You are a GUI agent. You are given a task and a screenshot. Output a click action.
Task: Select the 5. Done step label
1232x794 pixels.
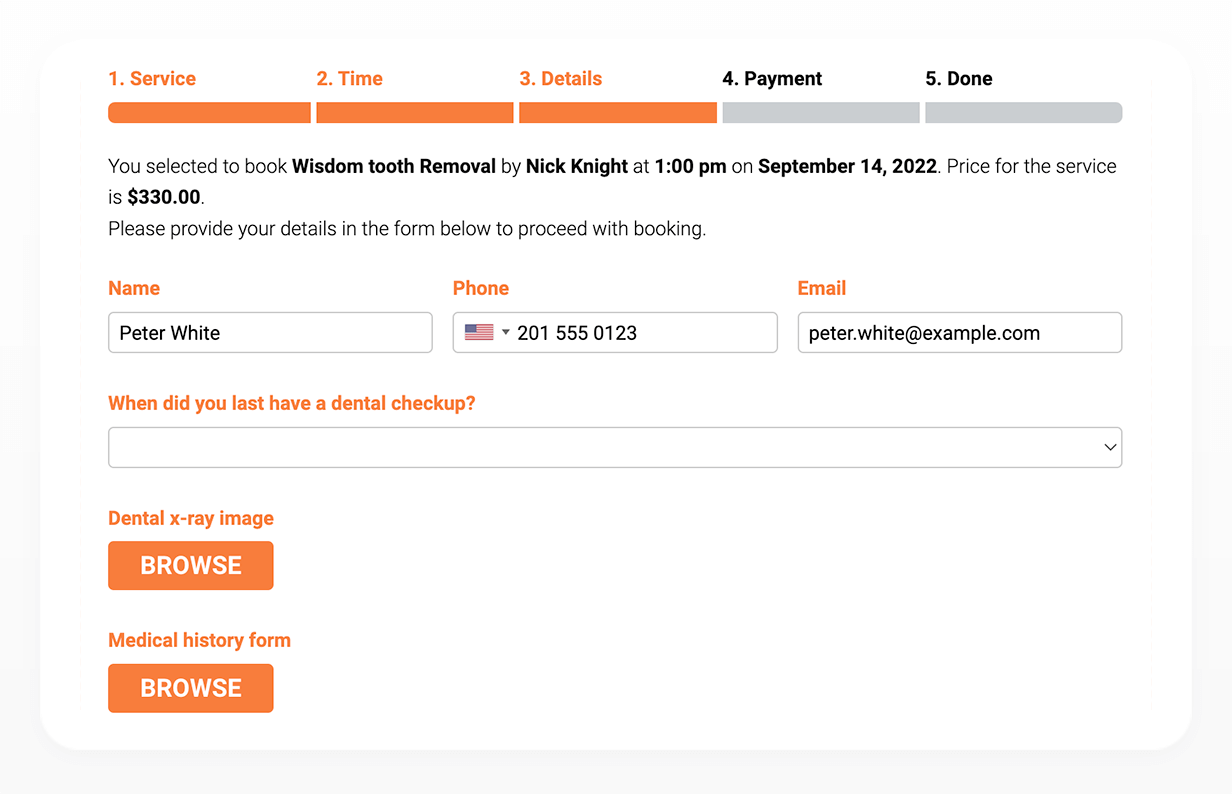click(x=959, y=79)
